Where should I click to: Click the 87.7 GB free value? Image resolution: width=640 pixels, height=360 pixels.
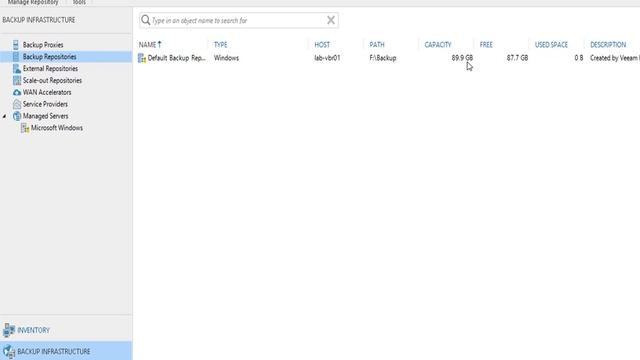tap(517, 58)
